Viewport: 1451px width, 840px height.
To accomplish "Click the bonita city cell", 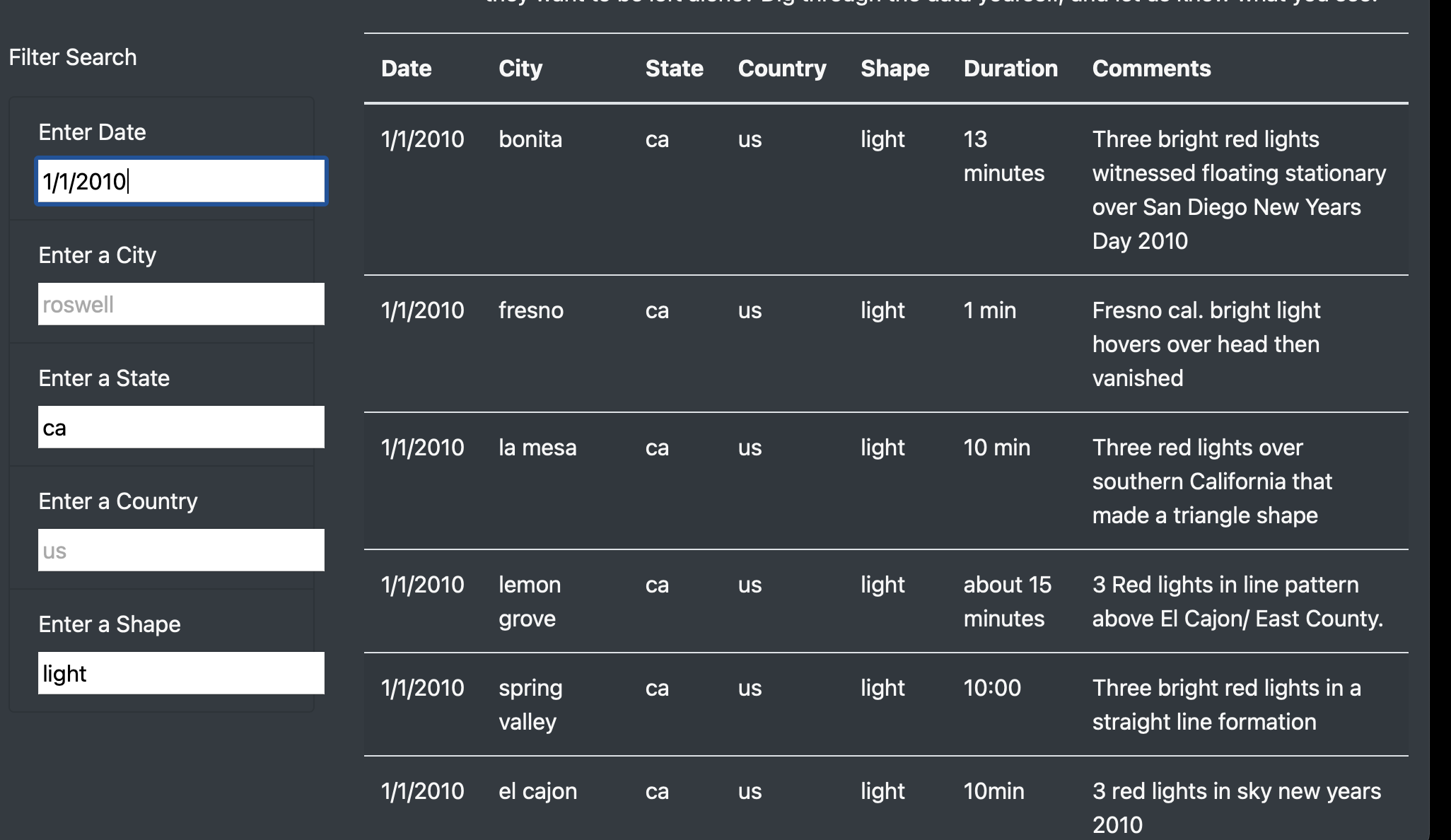I will click(530, 139).
